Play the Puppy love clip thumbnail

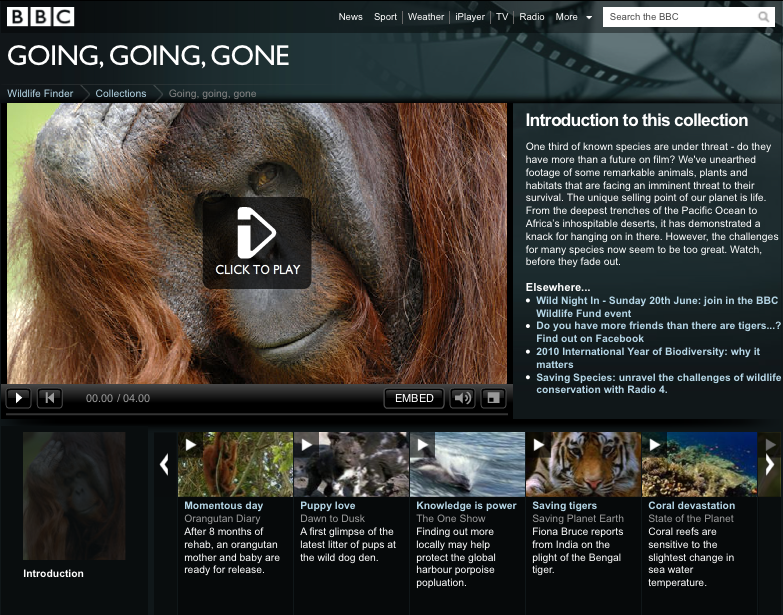point(352,464)
